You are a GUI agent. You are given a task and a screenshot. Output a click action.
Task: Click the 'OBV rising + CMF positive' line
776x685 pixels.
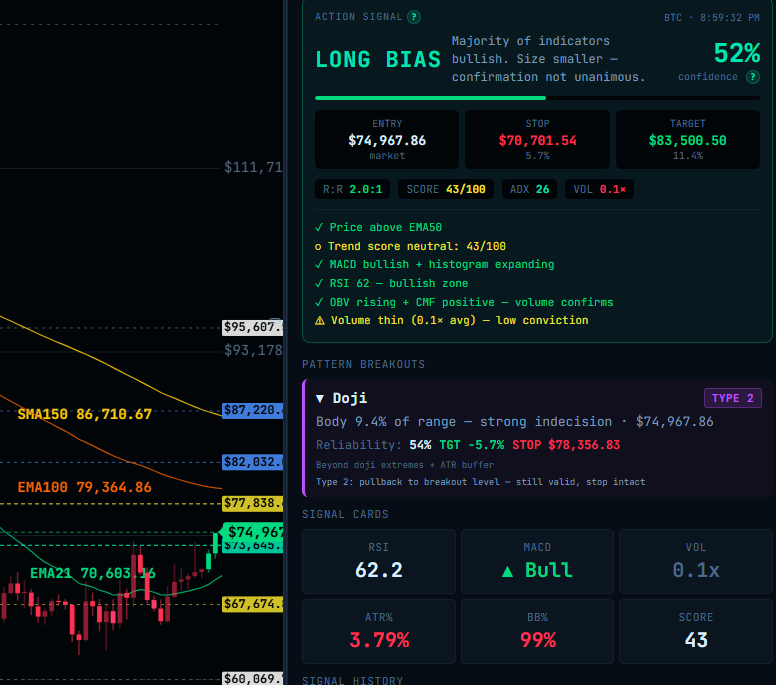point(464,302)
